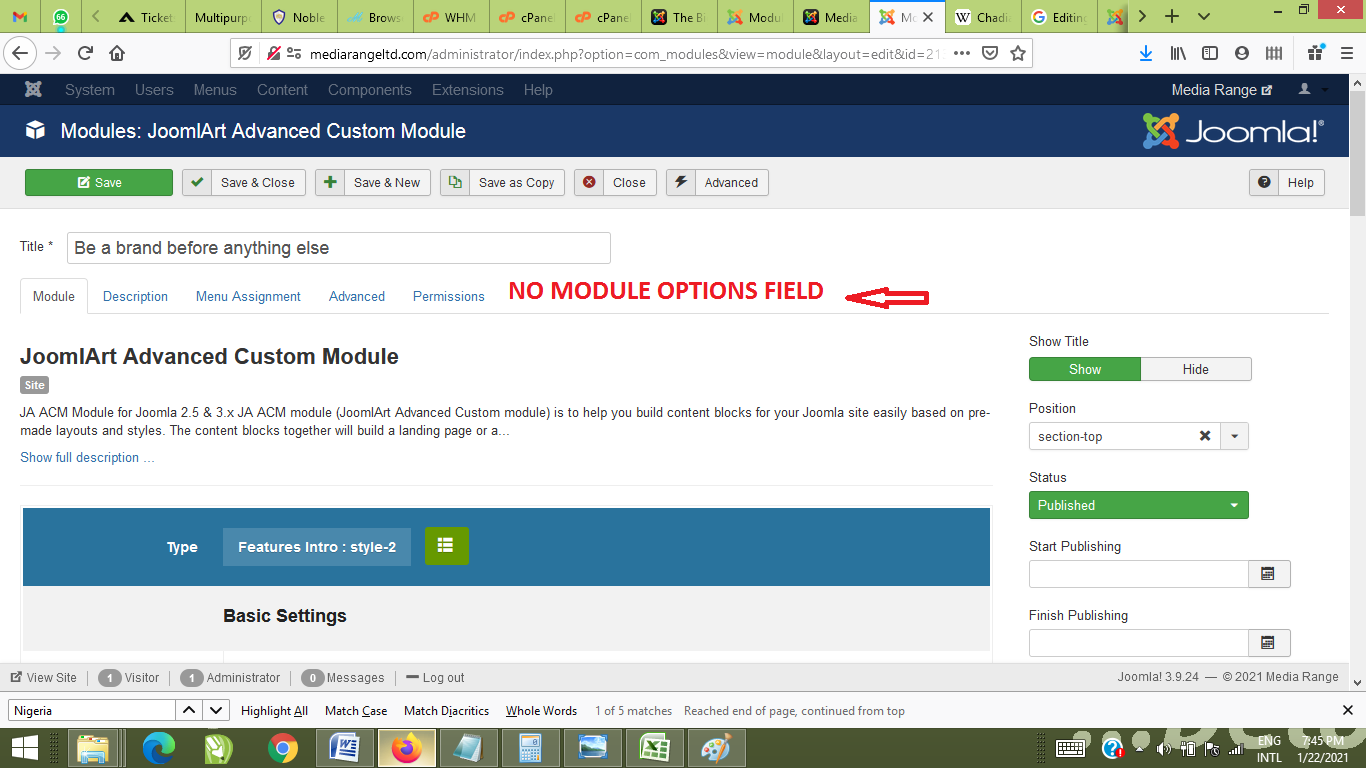Open the Extensions admin menu
Viewport: 1366px width, 768px height.
click(468, 90)
